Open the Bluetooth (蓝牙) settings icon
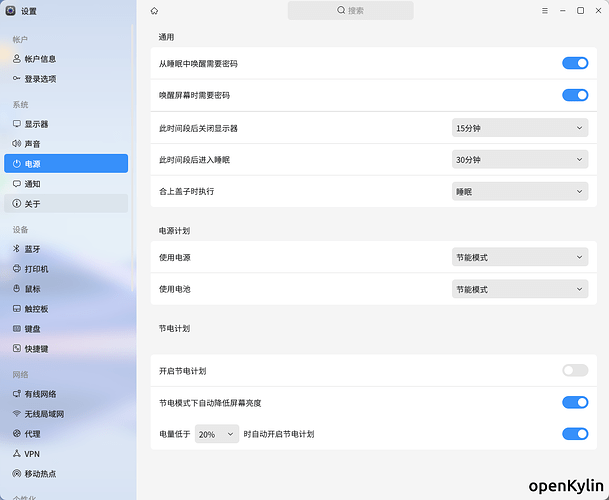 tap(17, 249)
